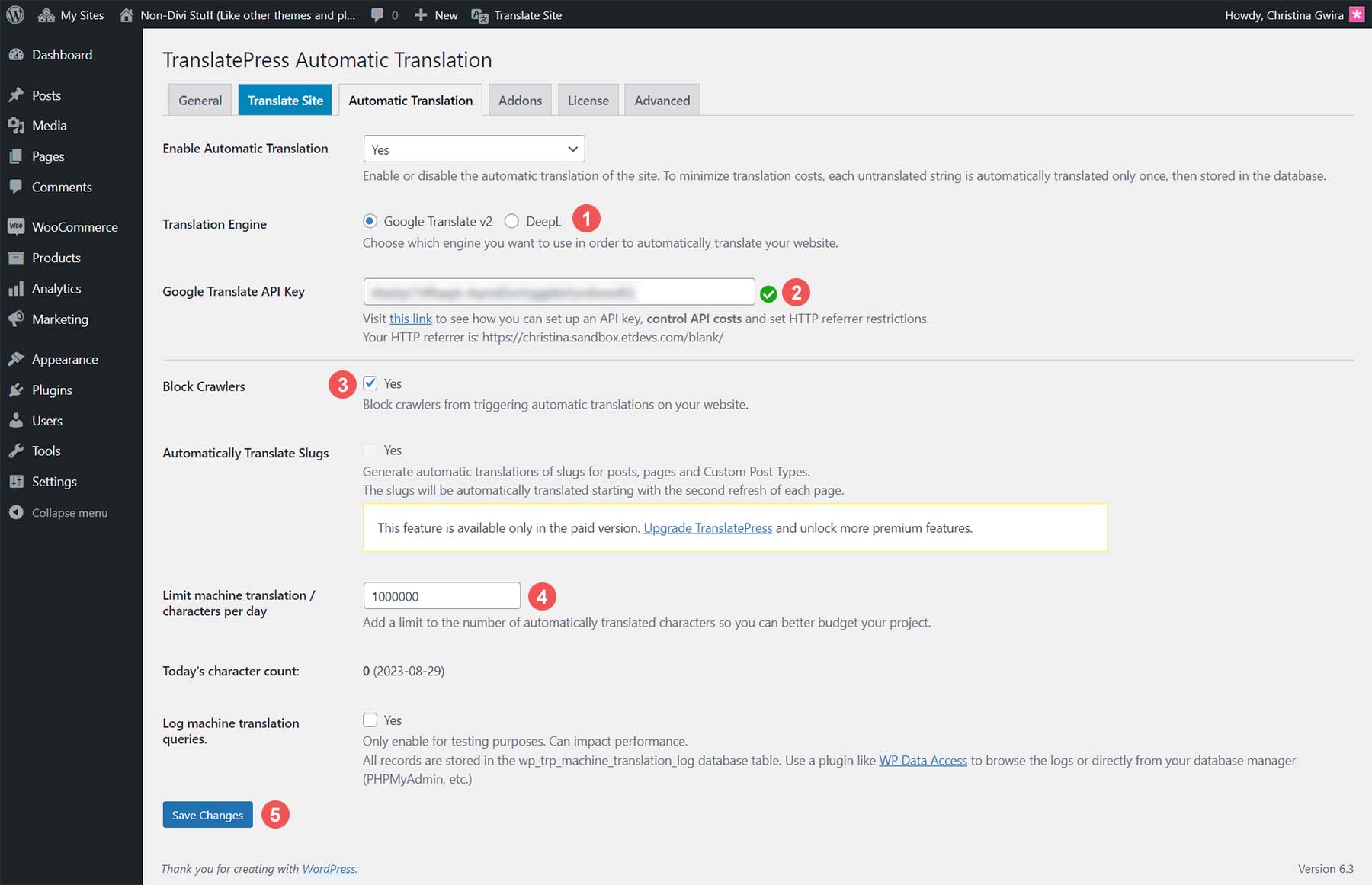Open the WordPress logo menu
1372x885 pixels.
14,14
